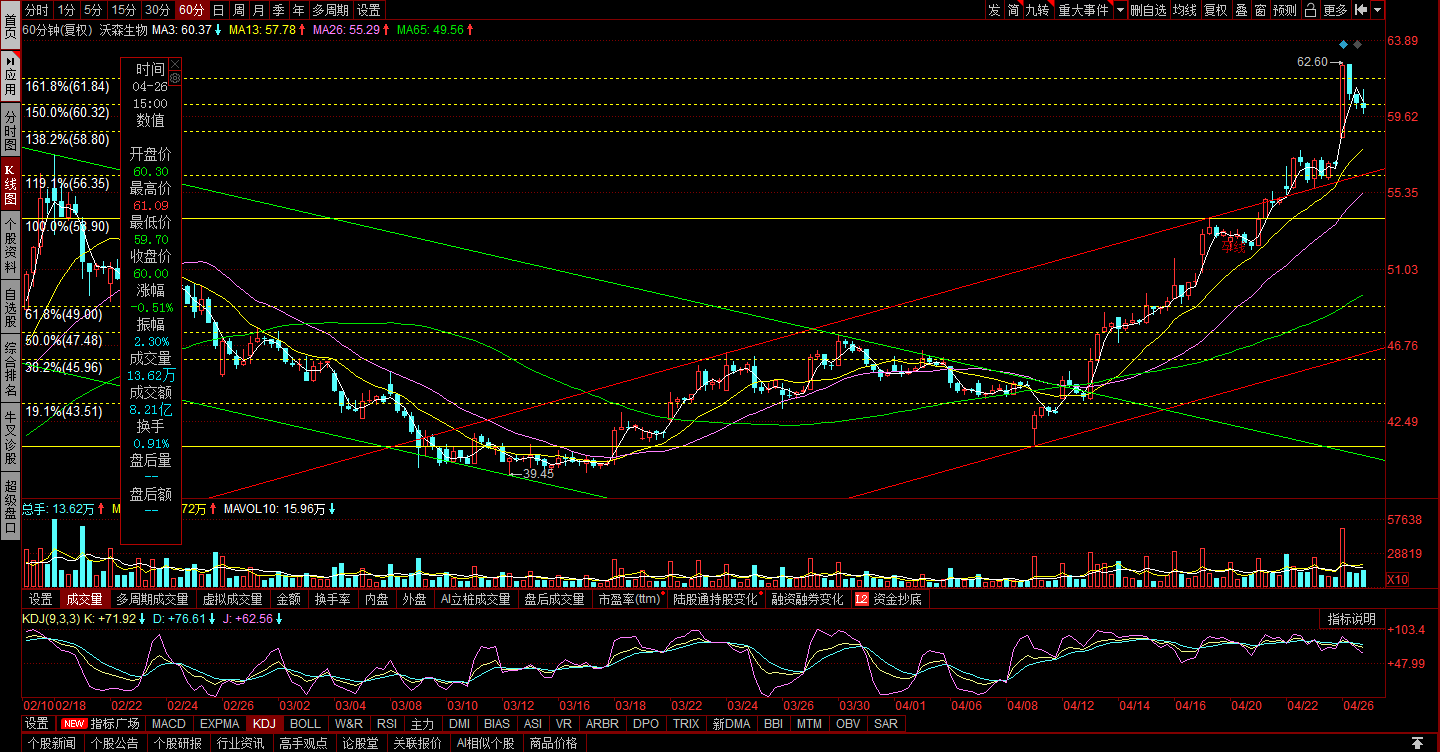
Task: Open 自选股 in left sidebar
Action: [x=10, y=309]
